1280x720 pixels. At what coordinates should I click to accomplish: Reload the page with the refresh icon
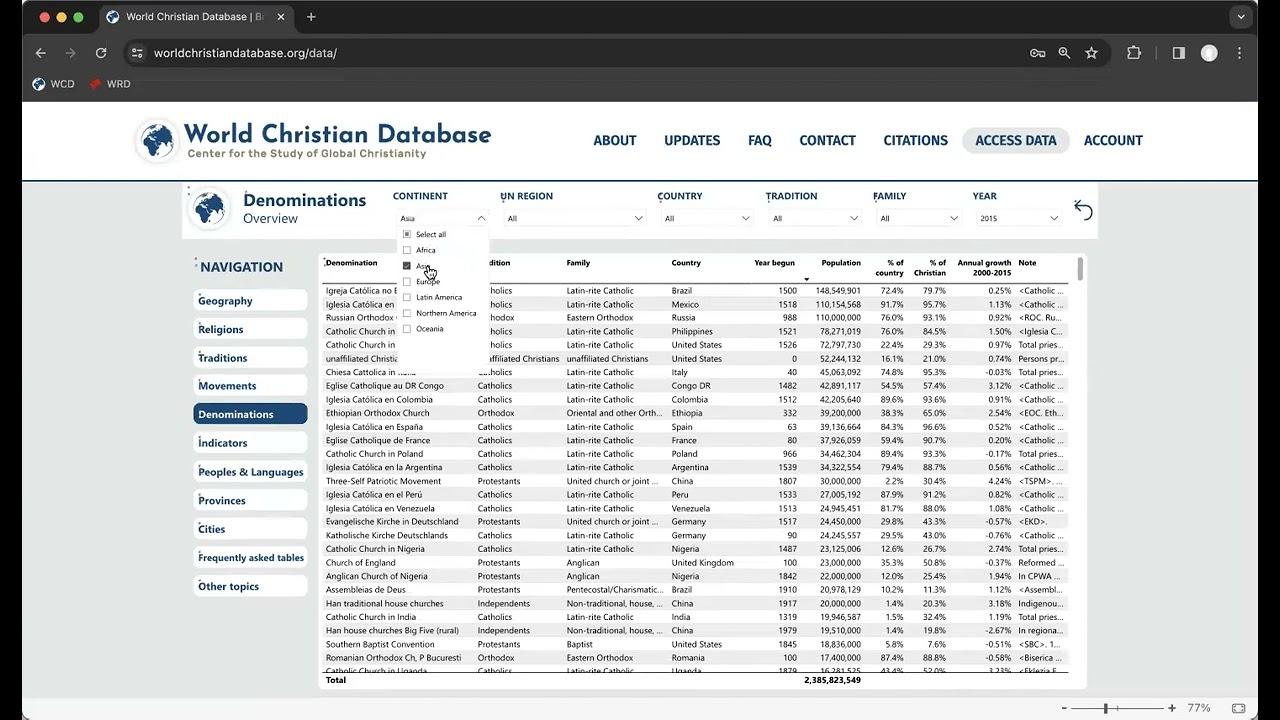pos(101,53)
